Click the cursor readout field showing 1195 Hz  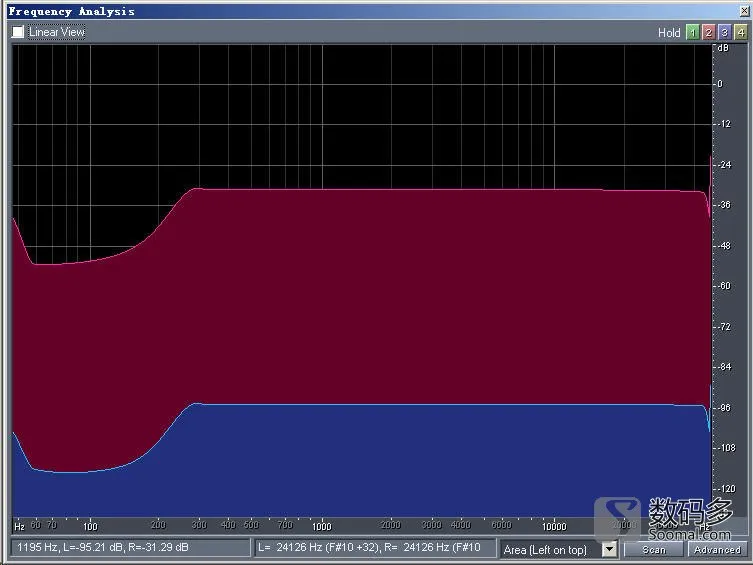pyautogui.click(x=131, y=548)
